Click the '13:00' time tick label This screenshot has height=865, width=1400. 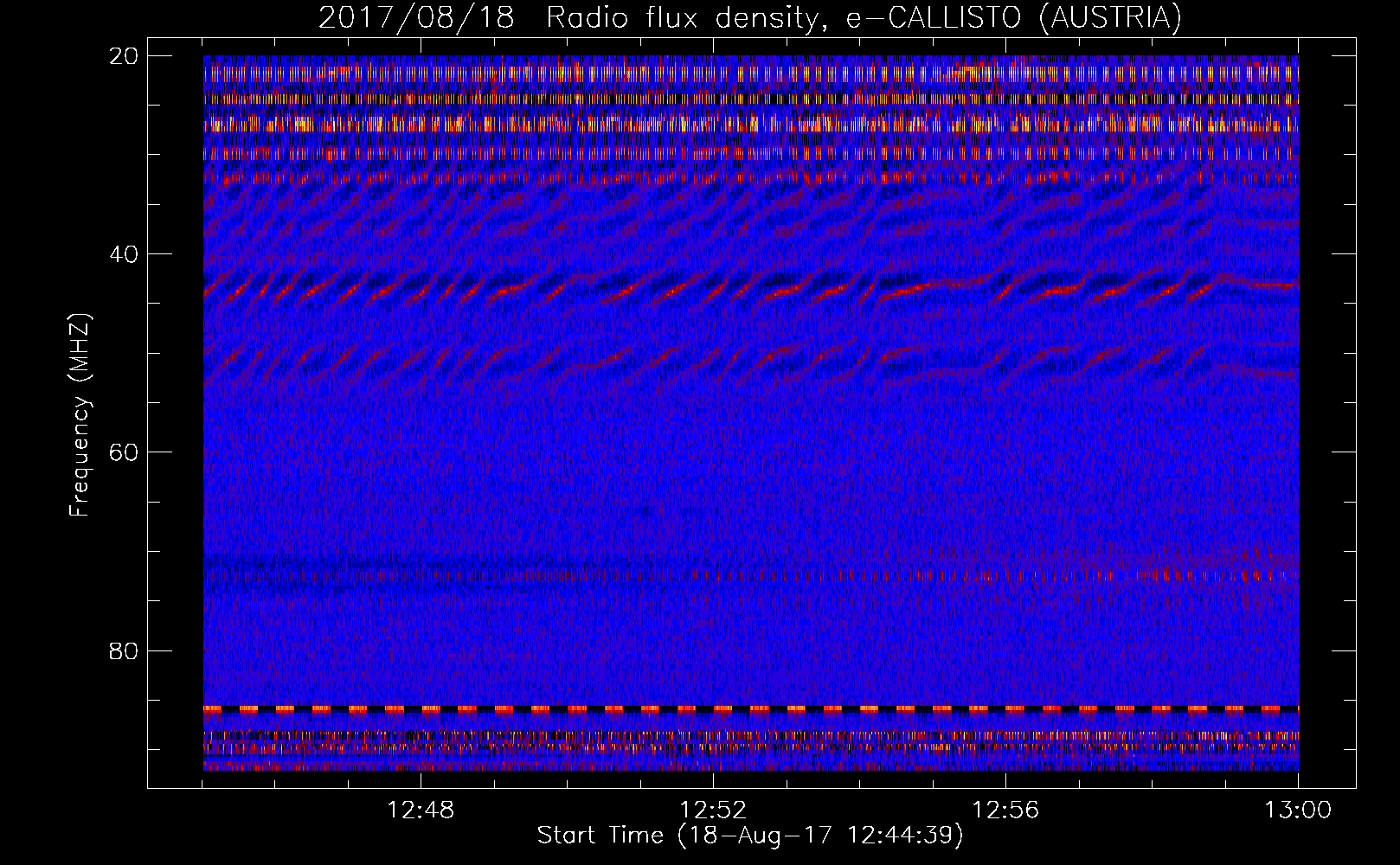point(1298,811)
